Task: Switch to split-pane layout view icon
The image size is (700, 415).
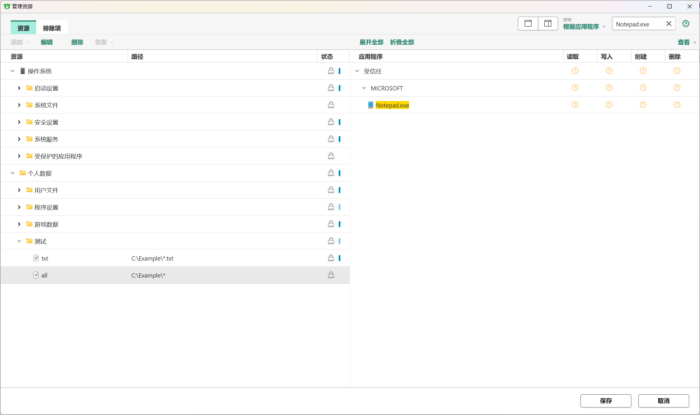Action: coord(548,23)
